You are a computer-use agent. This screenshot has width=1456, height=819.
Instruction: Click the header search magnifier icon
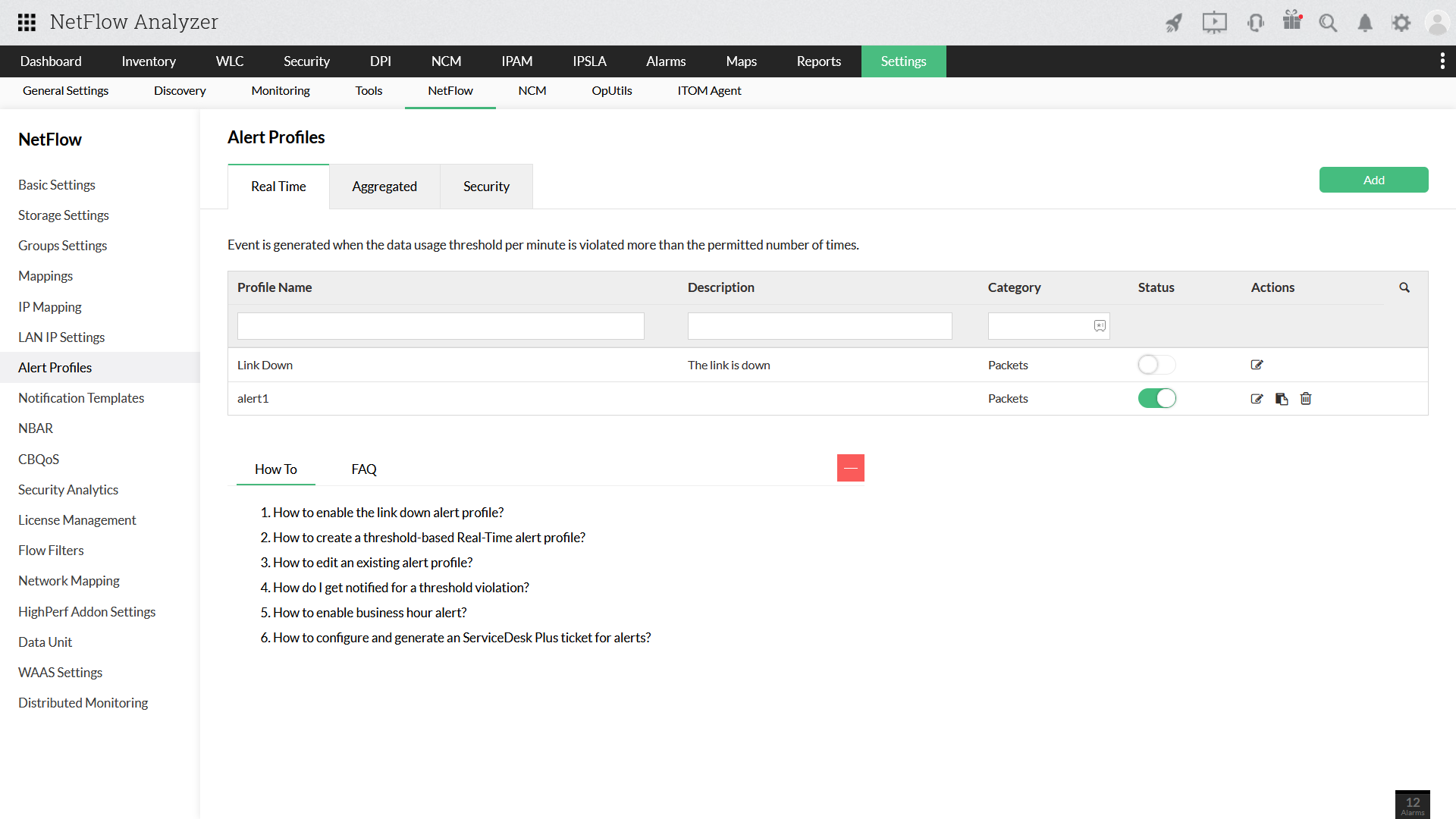tap(1328, 23)
